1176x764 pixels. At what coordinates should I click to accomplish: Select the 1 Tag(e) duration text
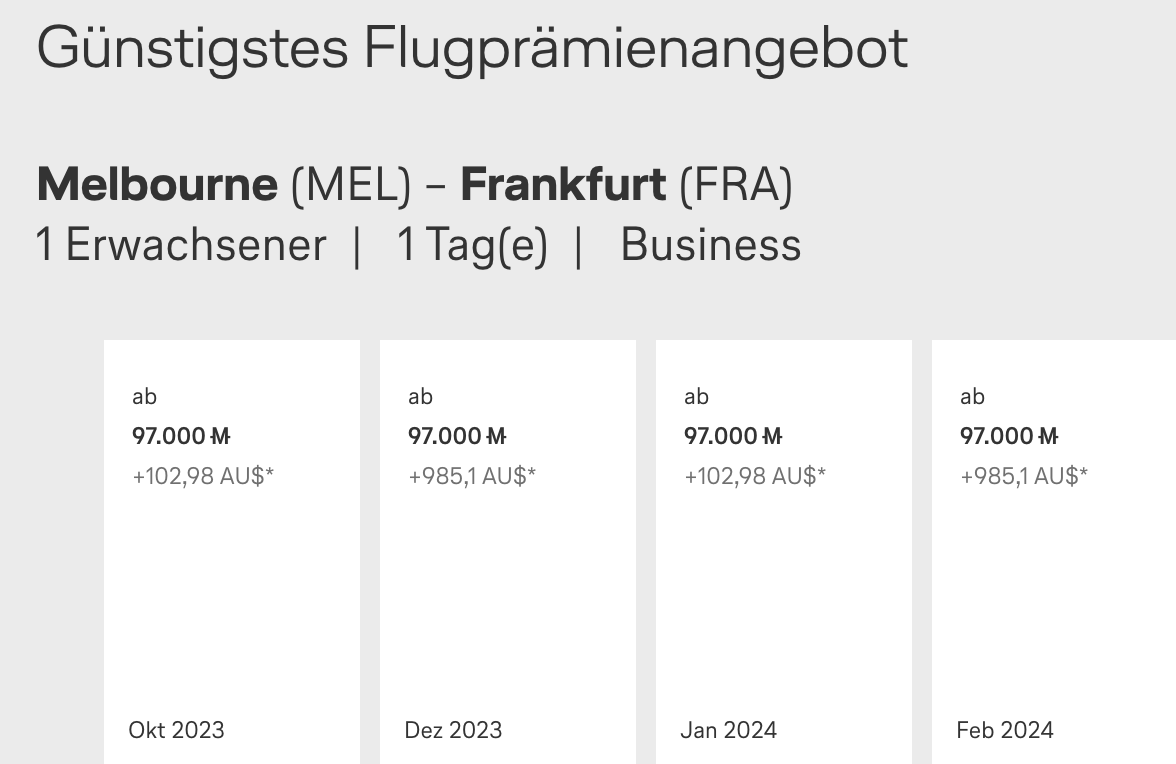(x=472, y=245)
